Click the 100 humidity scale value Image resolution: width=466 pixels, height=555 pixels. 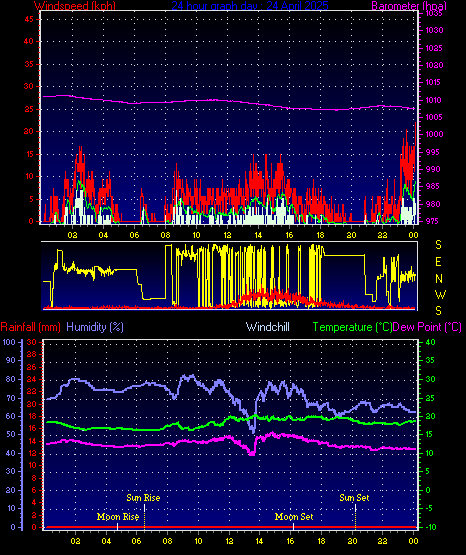point(9,342)
